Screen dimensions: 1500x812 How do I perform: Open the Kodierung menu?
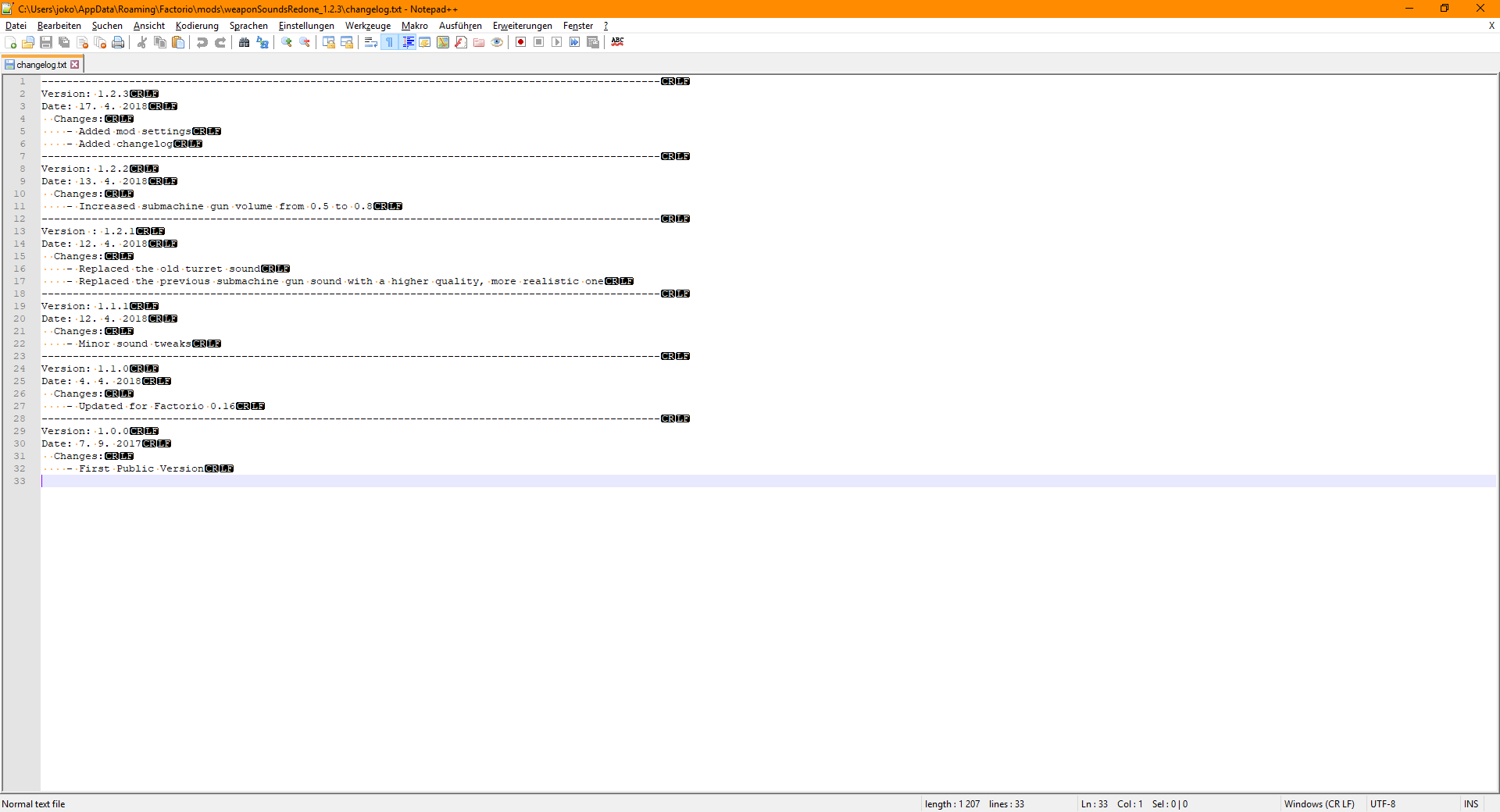[197, 26]
